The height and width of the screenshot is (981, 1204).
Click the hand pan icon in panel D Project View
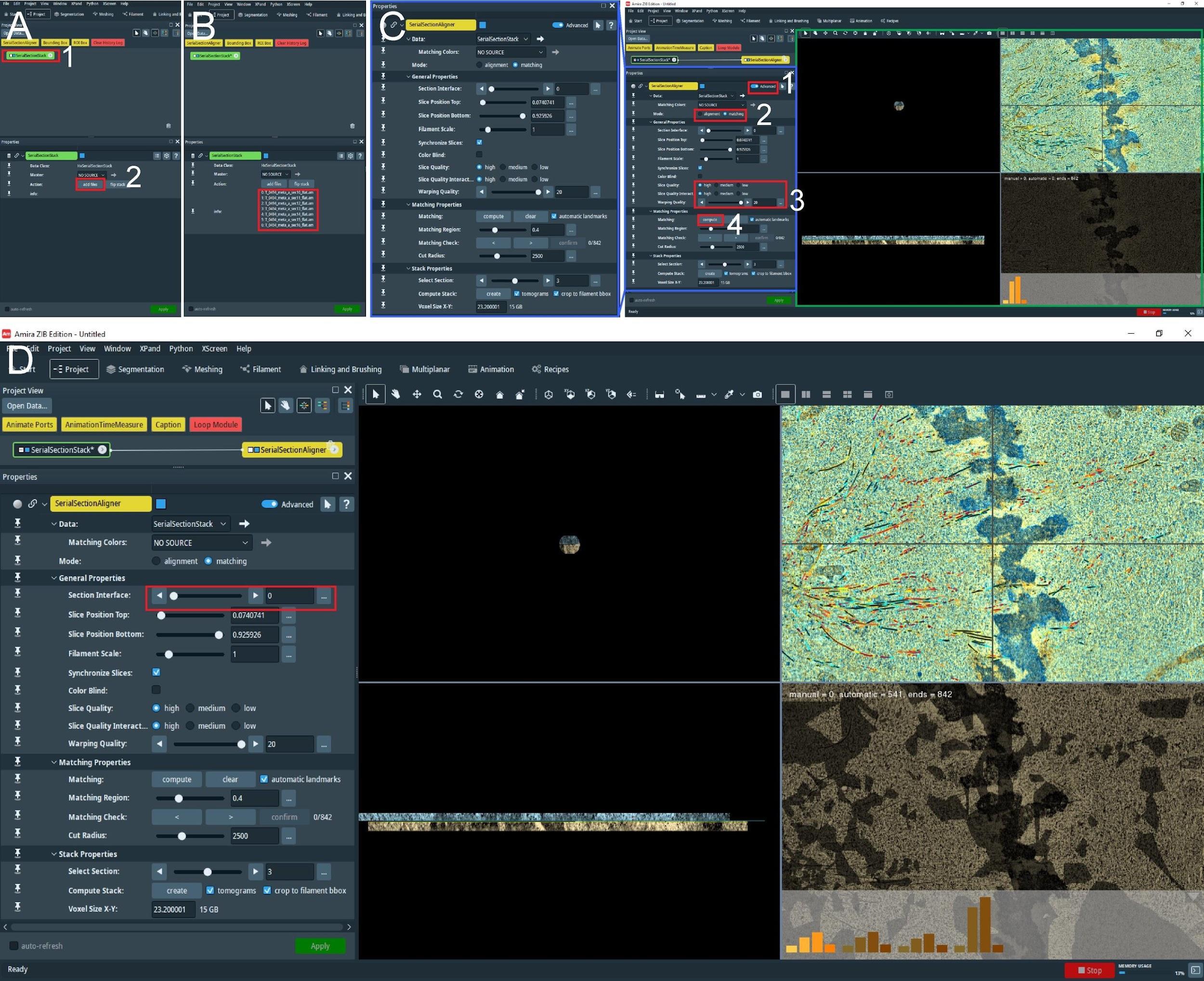[286, 405]
